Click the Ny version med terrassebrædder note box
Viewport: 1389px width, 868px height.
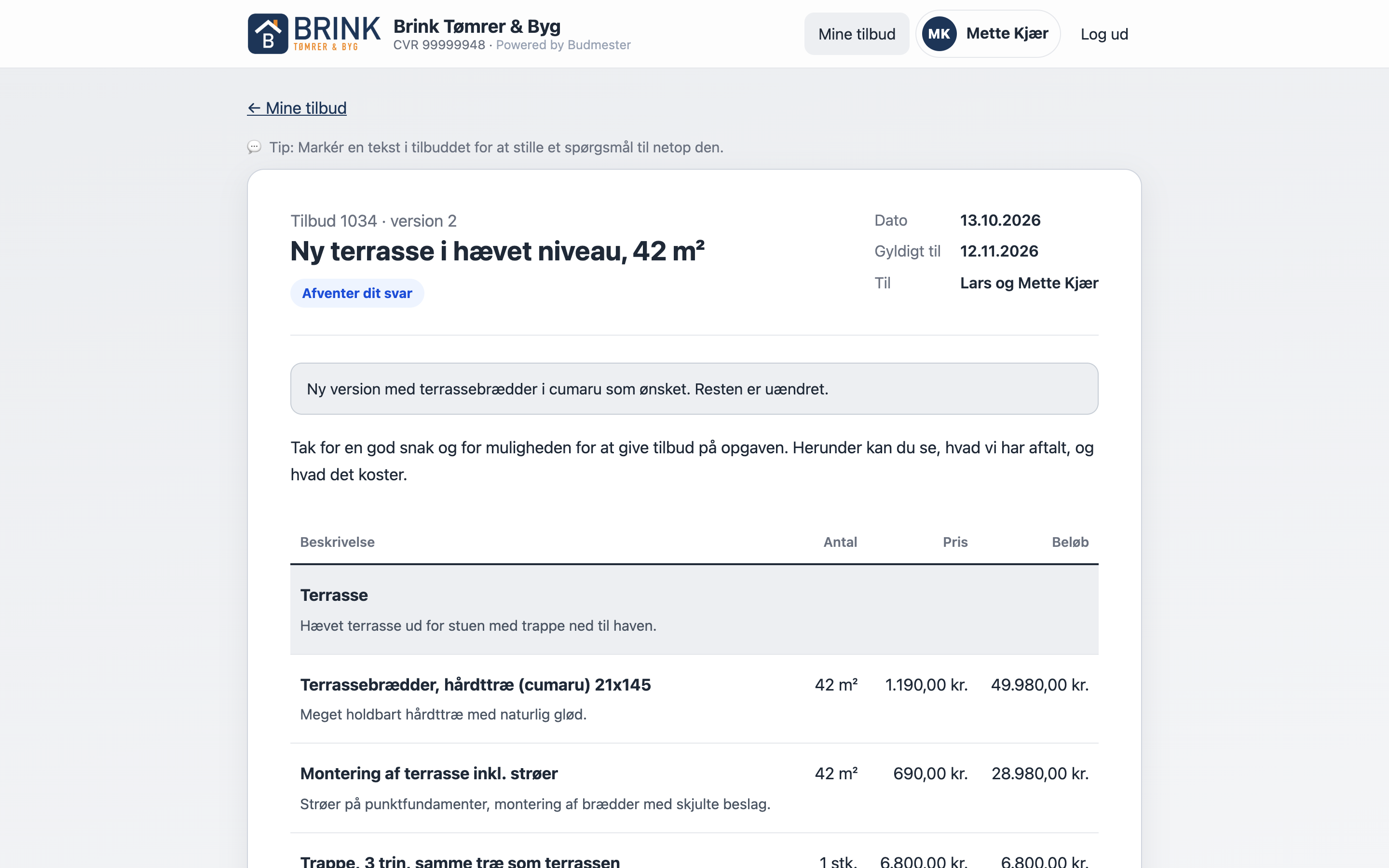pyautogui.click(x=694, y=389)
